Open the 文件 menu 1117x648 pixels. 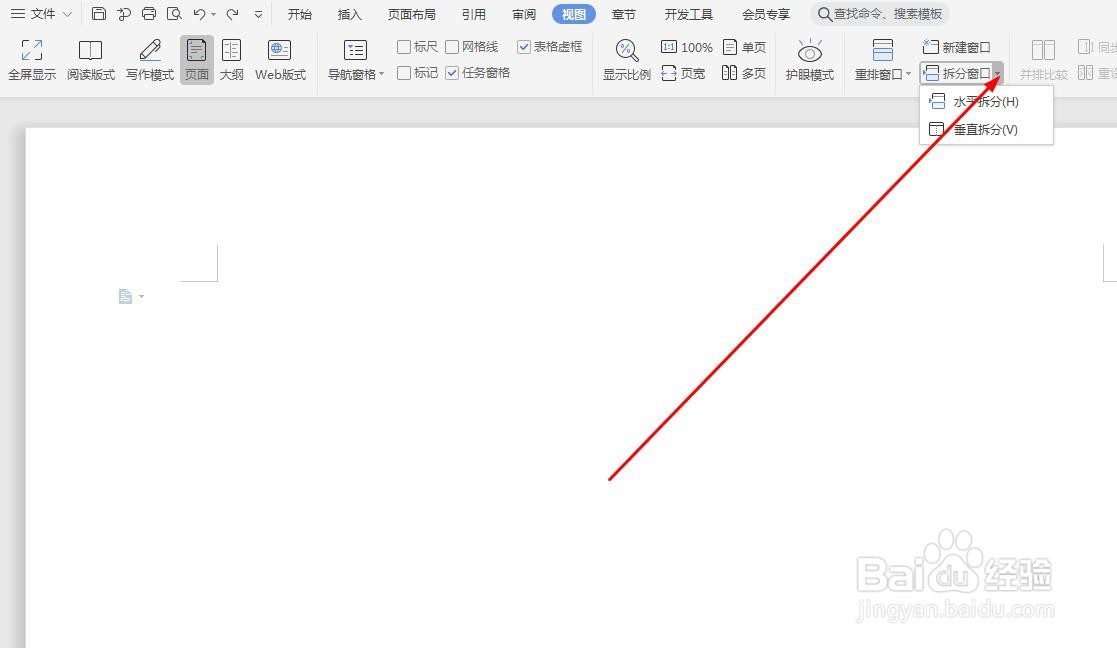(x=41, y=14)
